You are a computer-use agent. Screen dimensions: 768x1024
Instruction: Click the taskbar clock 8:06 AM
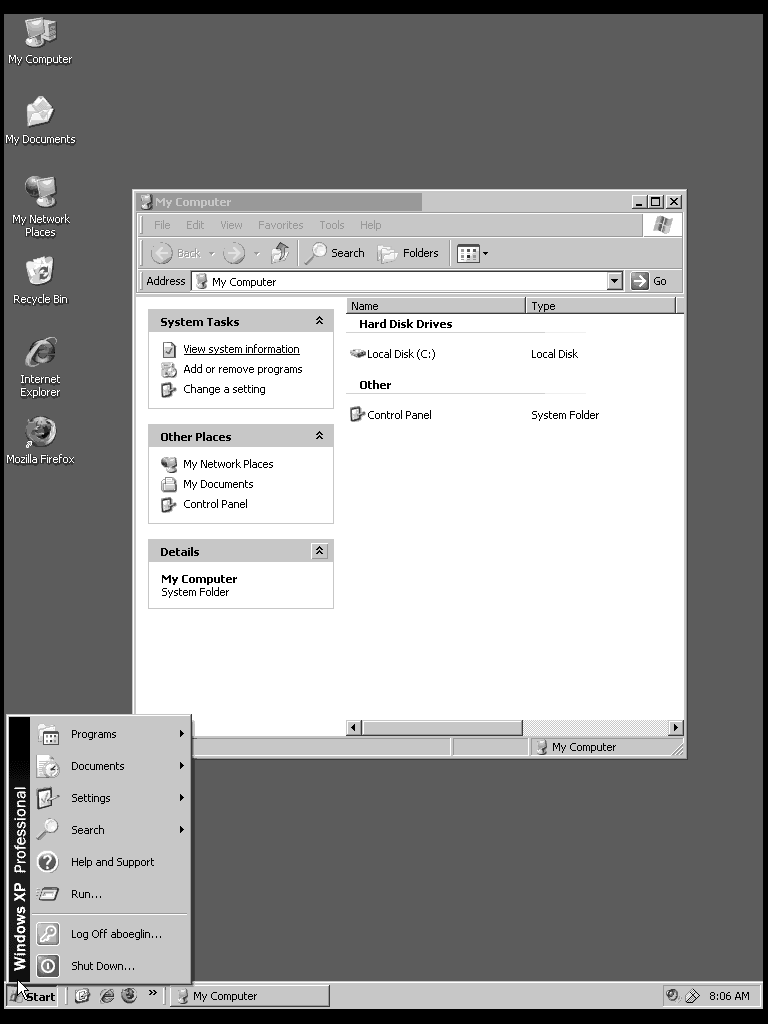coord(729,996)
